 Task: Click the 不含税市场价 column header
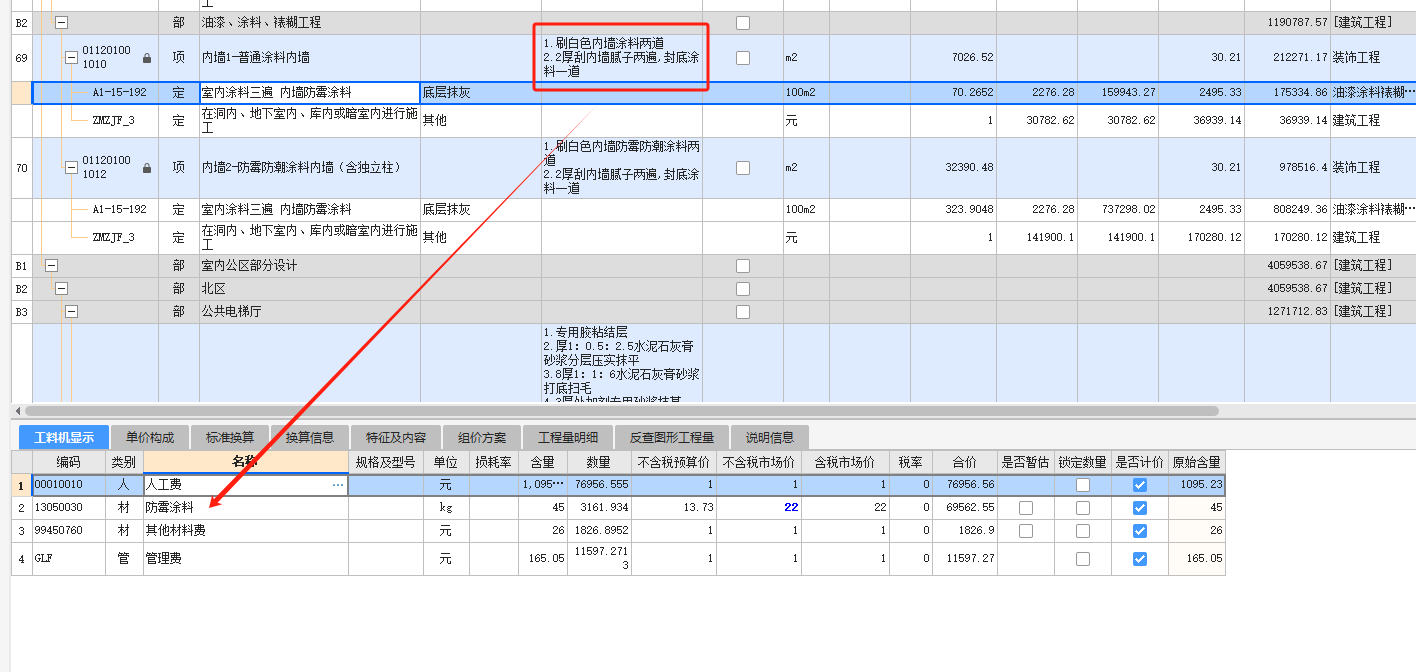(759, 462)
